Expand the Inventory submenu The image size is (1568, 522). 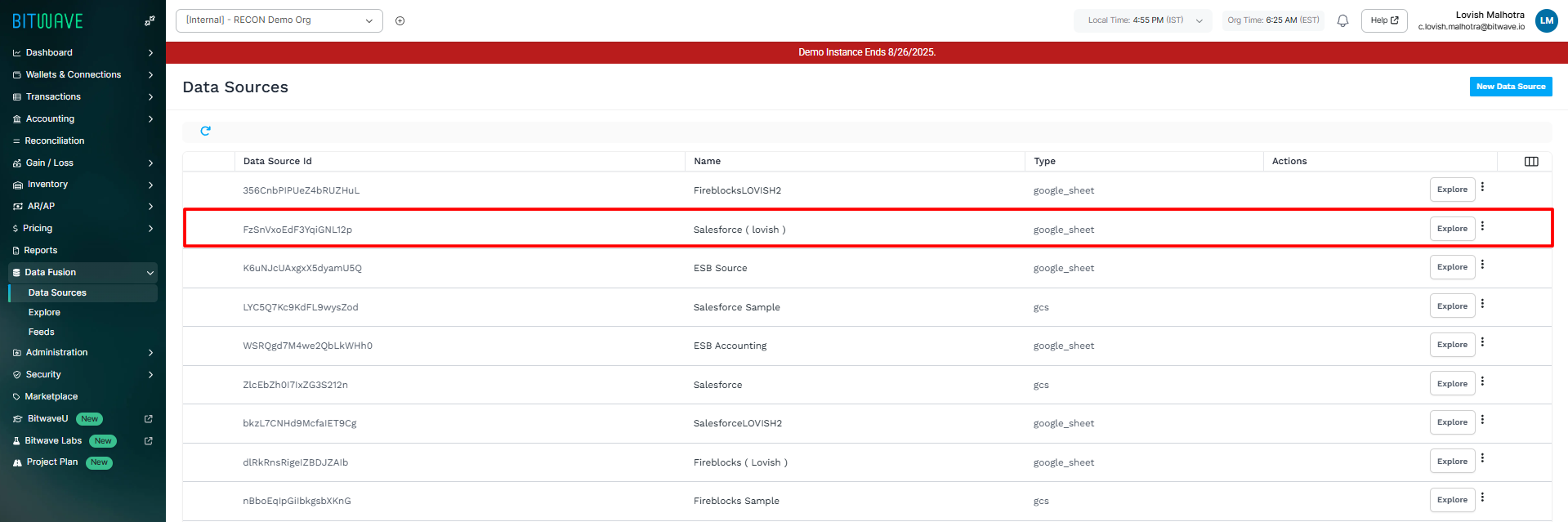point(150,185)
